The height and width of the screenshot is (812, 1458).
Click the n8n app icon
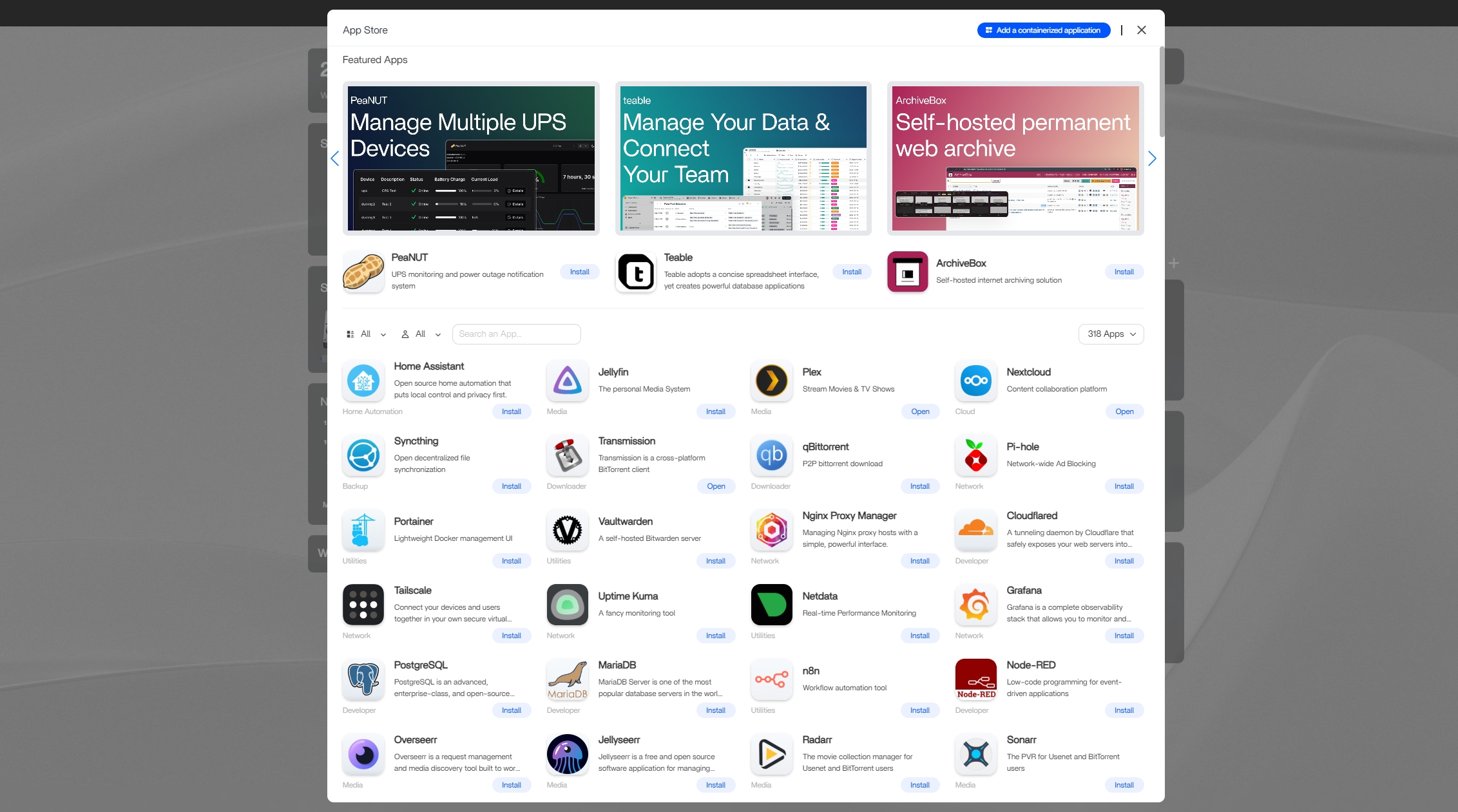[x=772, y=679]
